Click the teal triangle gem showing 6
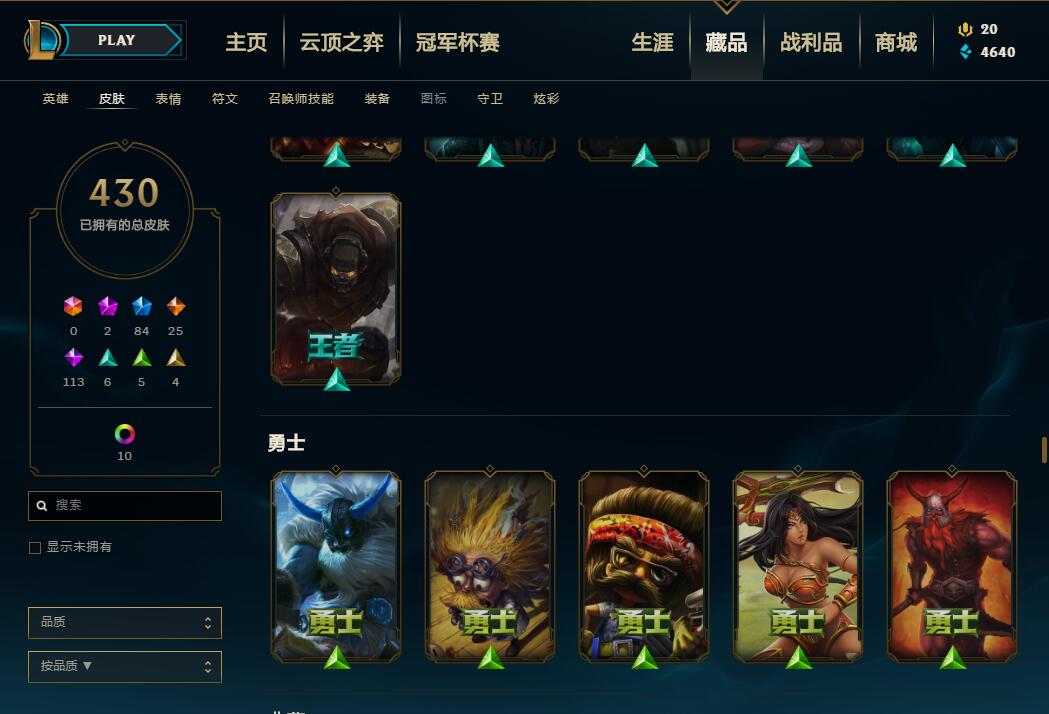 pyautogui.click(x=108, y=357)
